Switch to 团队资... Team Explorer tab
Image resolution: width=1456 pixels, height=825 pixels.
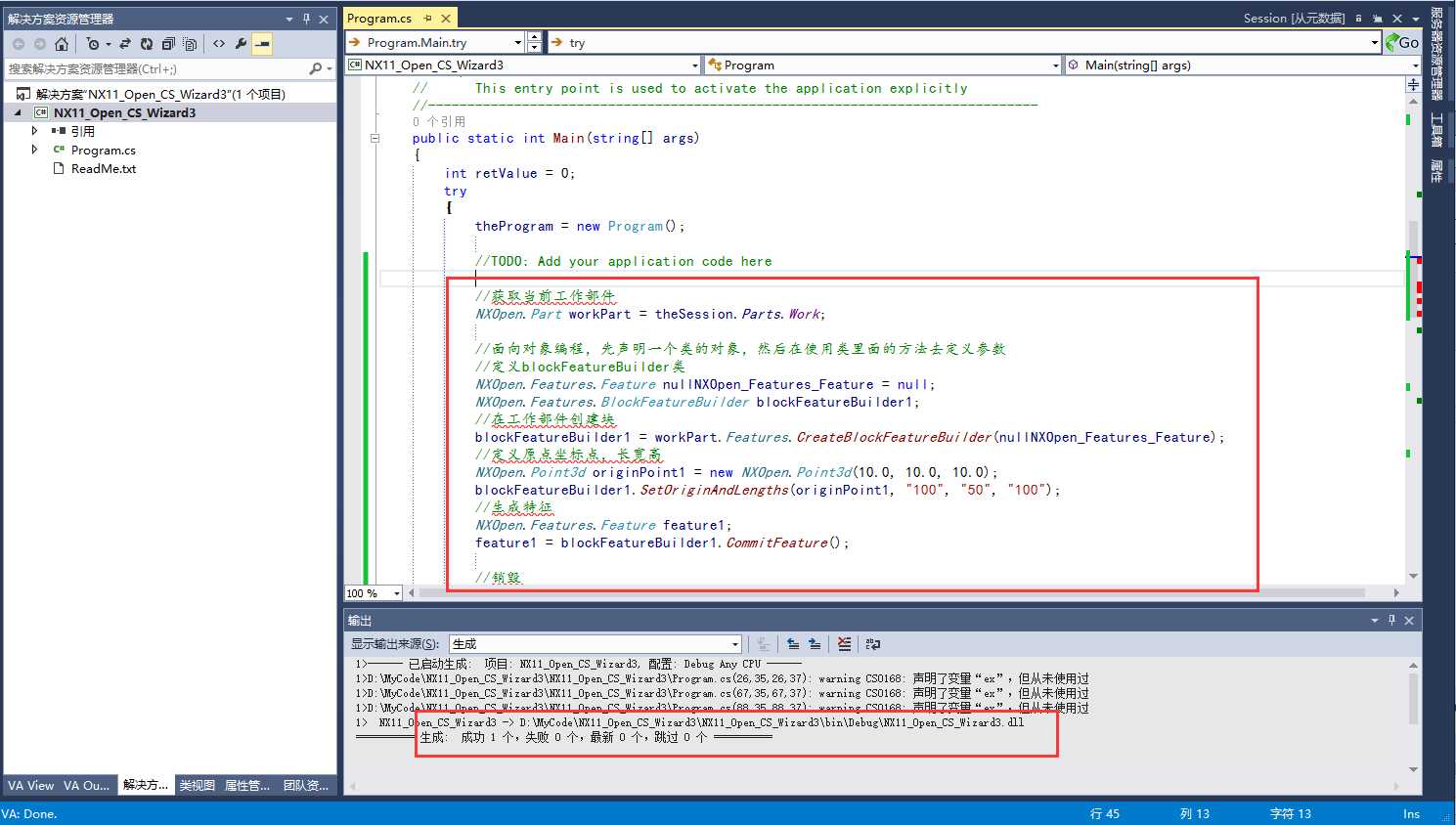[x=306, y=785]
